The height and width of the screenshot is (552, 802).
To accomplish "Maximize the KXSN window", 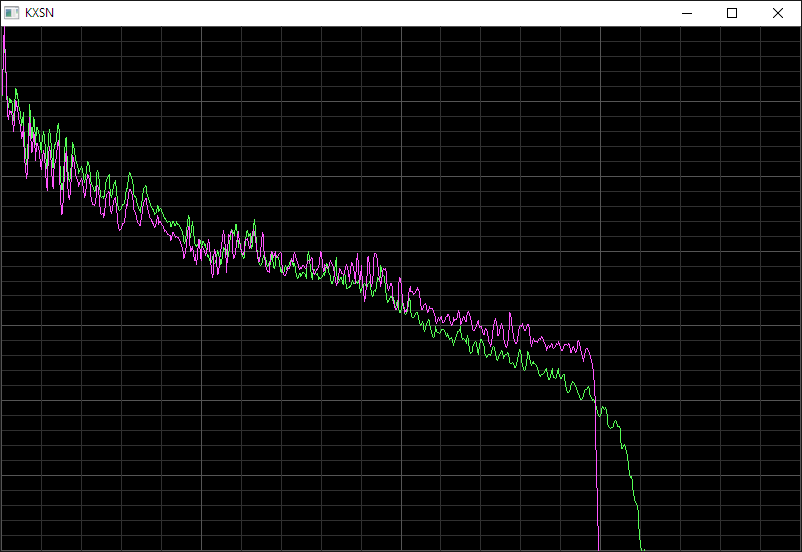I will click(732, 13).
